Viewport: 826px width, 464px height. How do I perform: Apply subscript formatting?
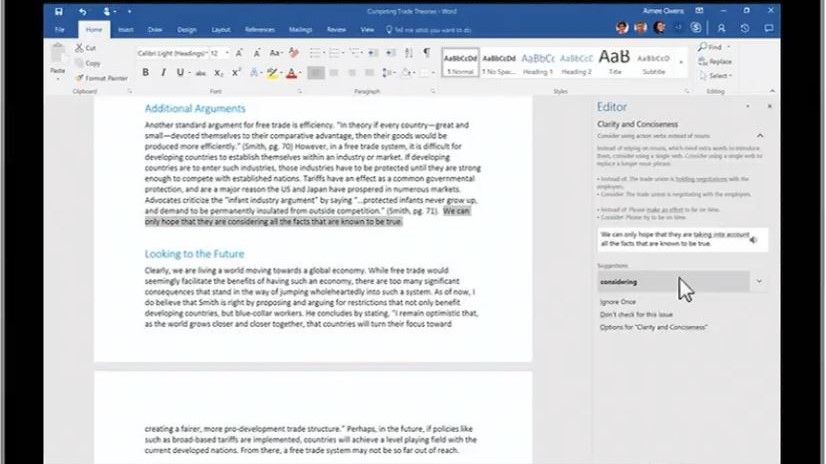[x=218, y=73]
